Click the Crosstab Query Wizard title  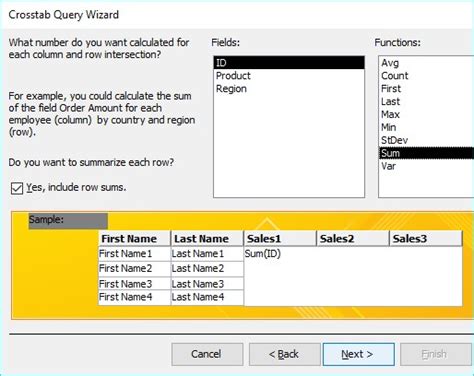[64, 15]
